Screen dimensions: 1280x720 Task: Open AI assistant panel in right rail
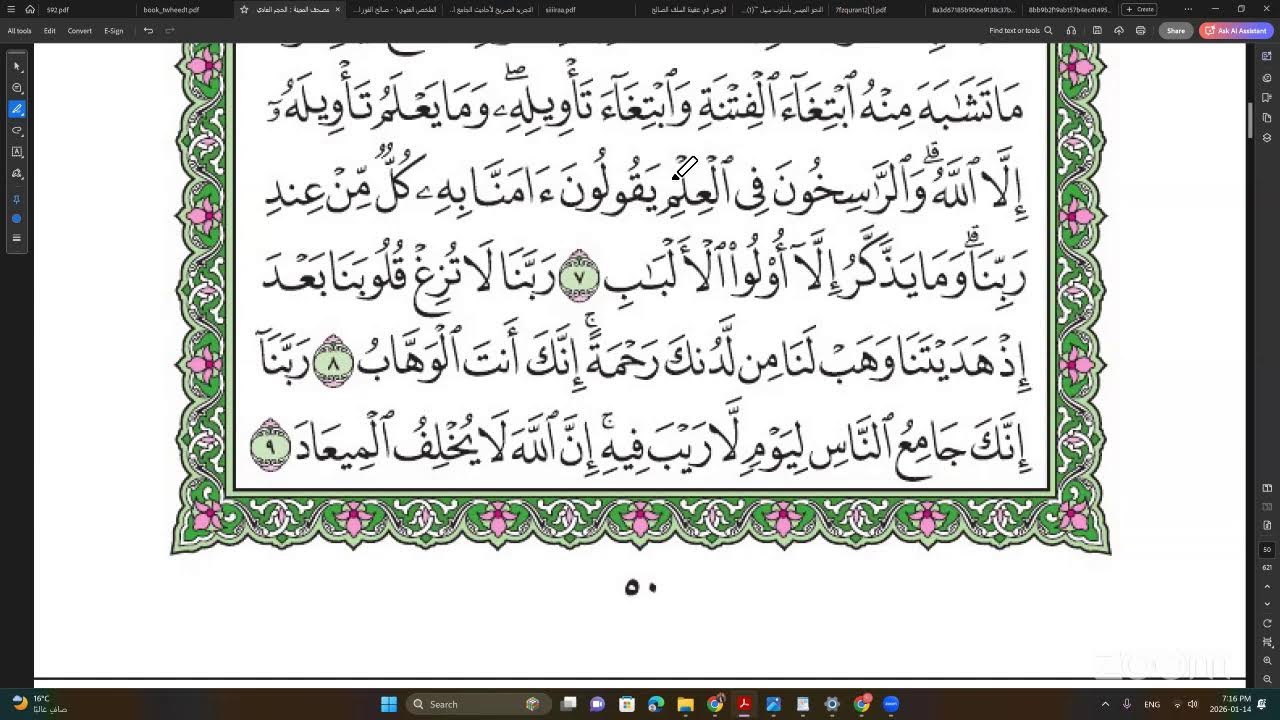(x=1267, y=56)
